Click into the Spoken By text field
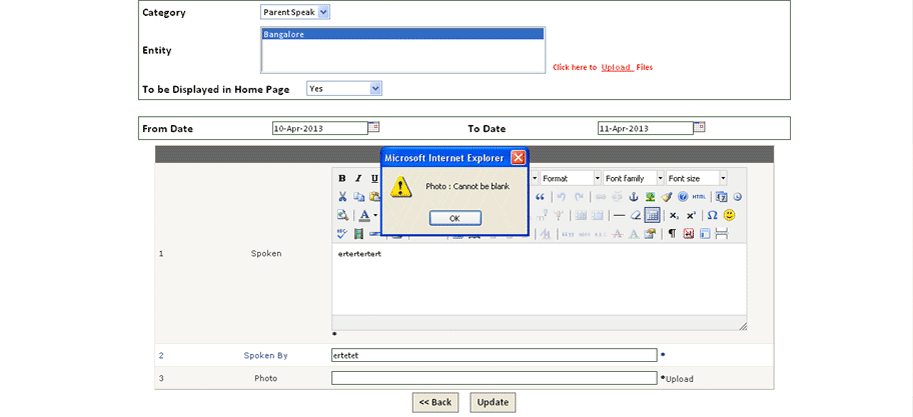 pyautogui.click(x=494, y=355)
